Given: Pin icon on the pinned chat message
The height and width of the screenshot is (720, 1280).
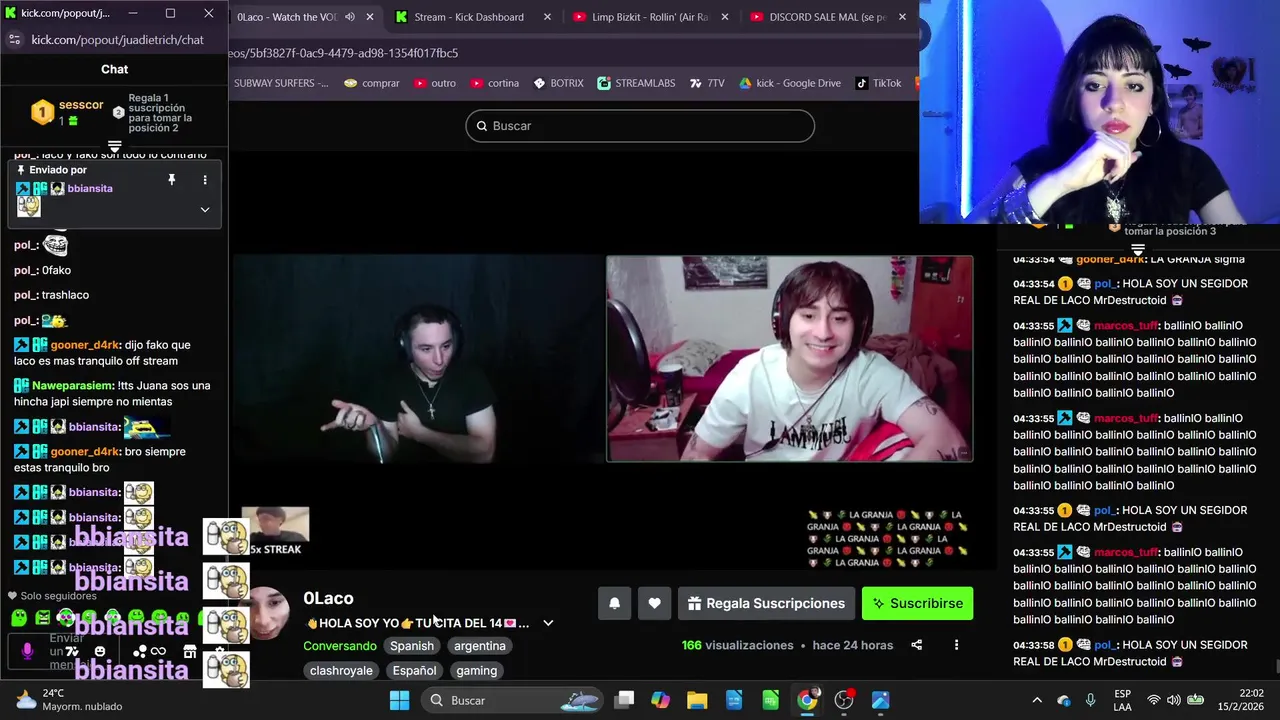Looking at the screenshot, I should pos(171,180).
